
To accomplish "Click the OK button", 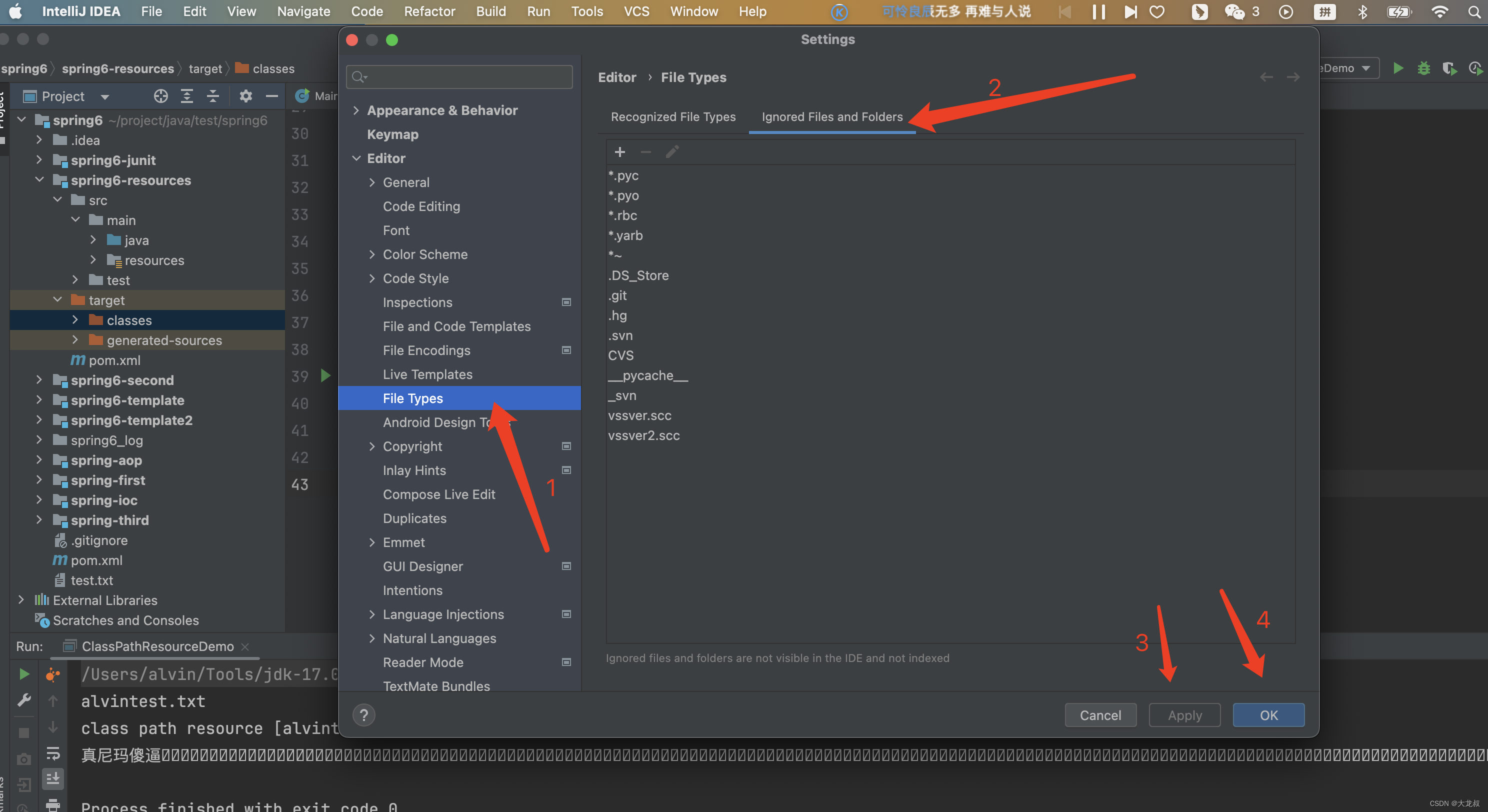I will tap(1268, 715).
